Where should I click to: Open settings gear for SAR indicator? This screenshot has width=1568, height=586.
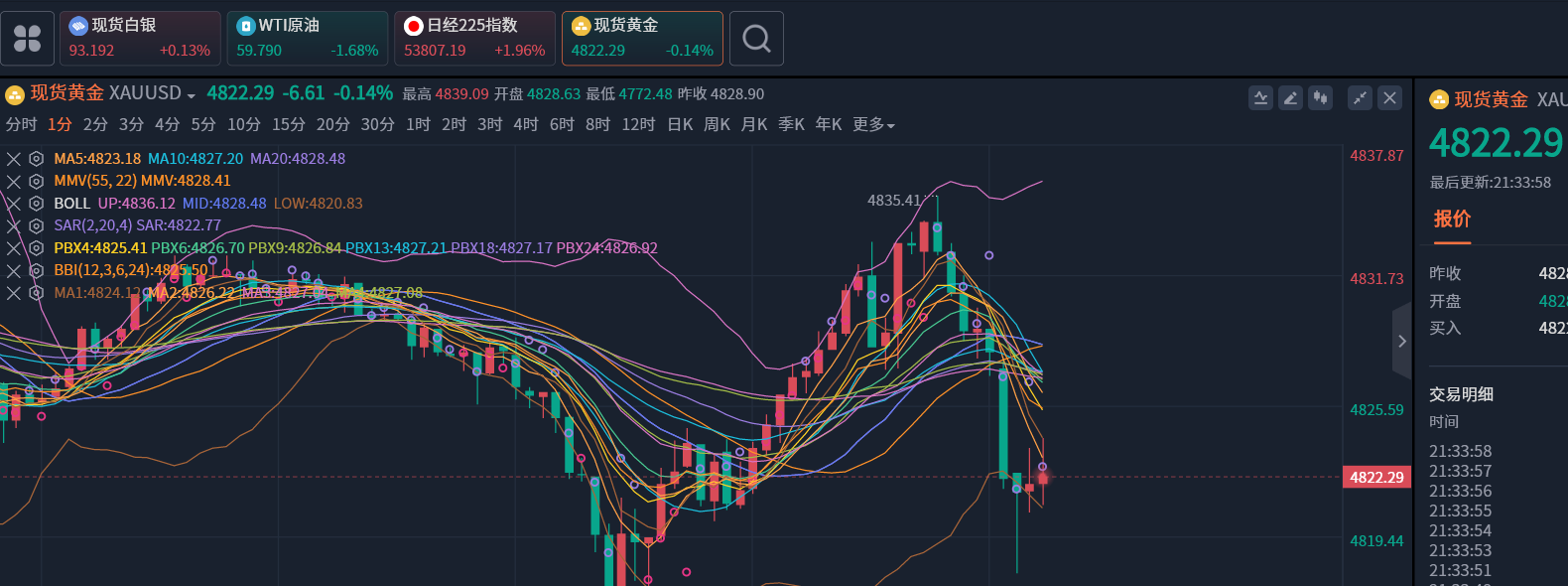[x=37, y=225]
